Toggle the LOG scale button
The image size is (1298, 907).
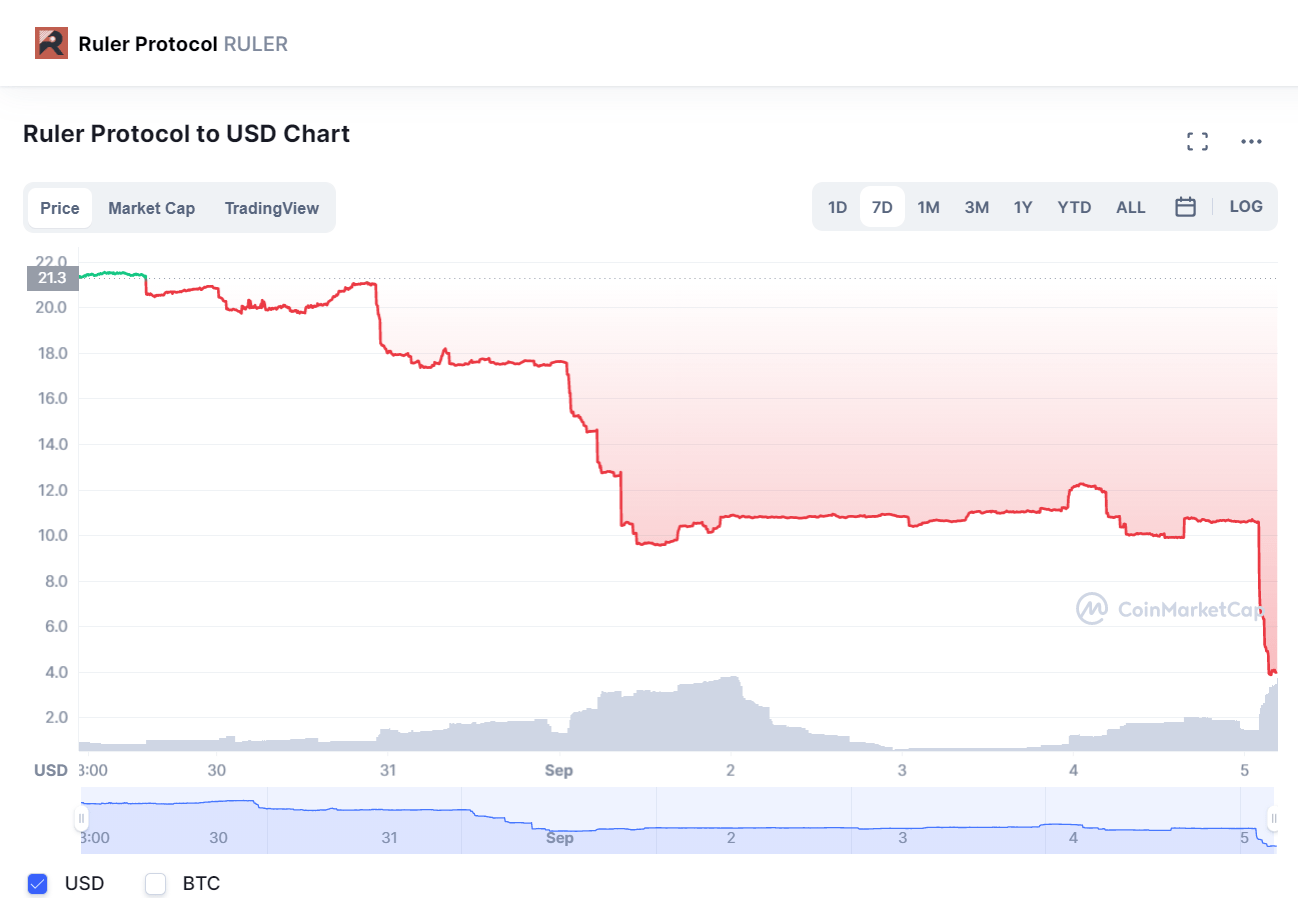[1246, 206]
